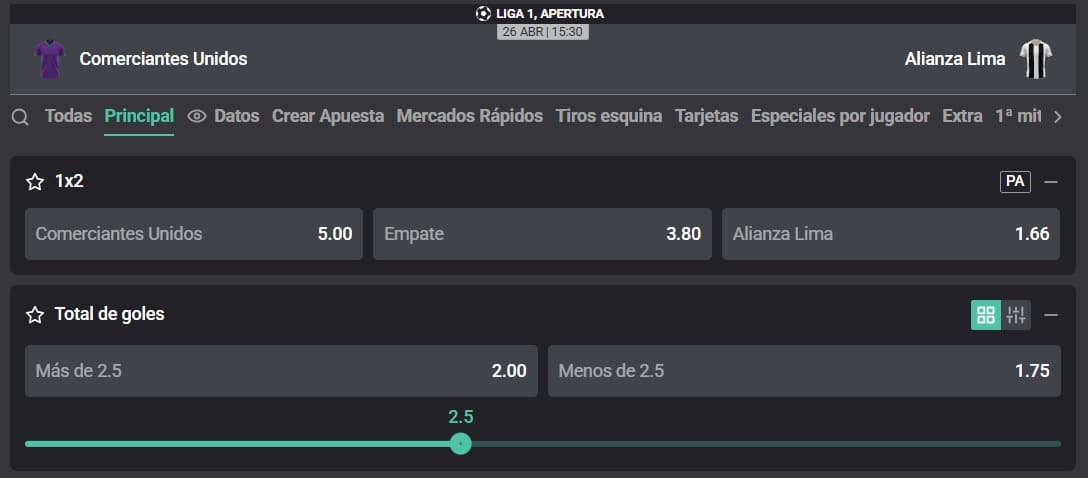This screenshot has width=1088, height=478.
Task: Open the Tiros esquina tab
Action: (x=608, y=116)
